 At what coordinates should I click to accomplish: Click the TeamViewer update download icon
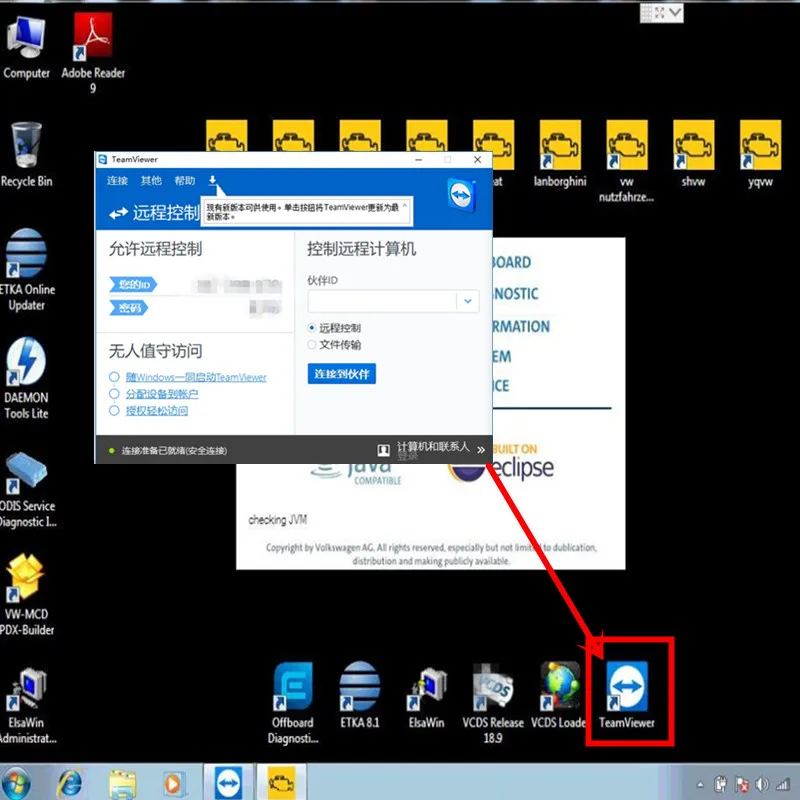[213, 180]
